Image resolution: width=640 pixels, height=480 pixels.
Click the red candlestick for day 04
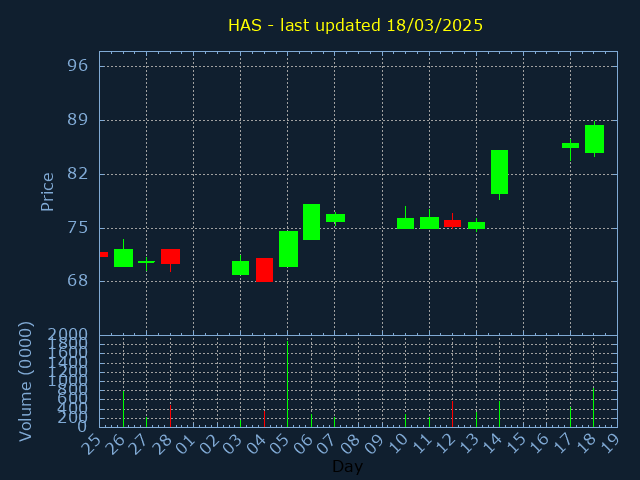click(264, 270)
